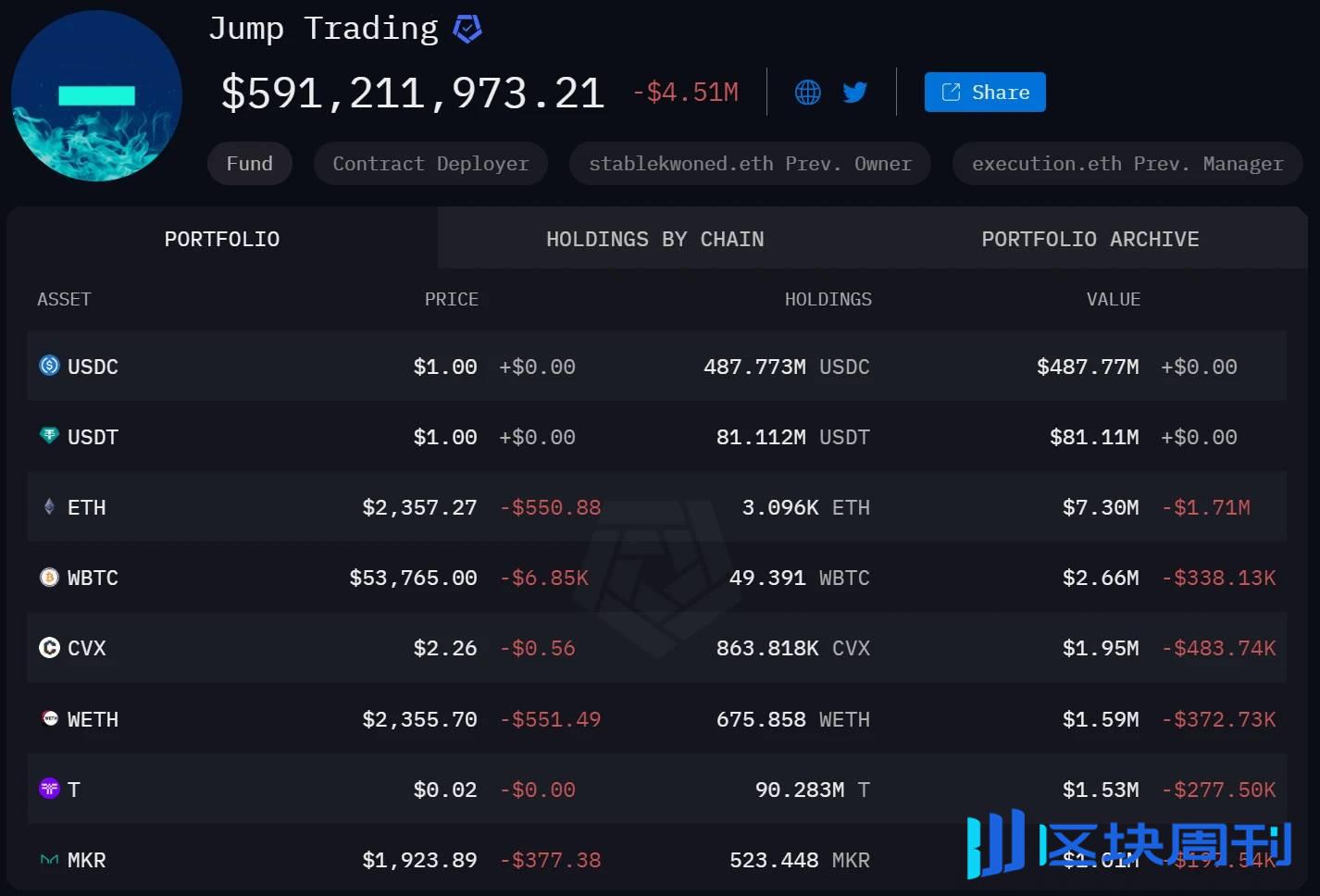Screen dimensions: 1320x896
Task: Click the MKR price $1,923.89
Action: pyautogui.click(x=419, y=860)
